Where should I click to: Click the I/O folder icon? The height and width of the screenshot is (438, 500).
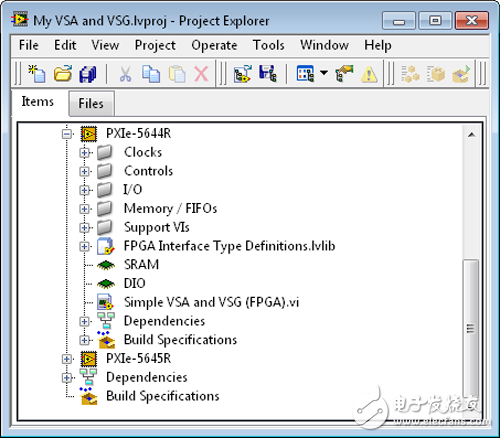click(x=105, y=190)
